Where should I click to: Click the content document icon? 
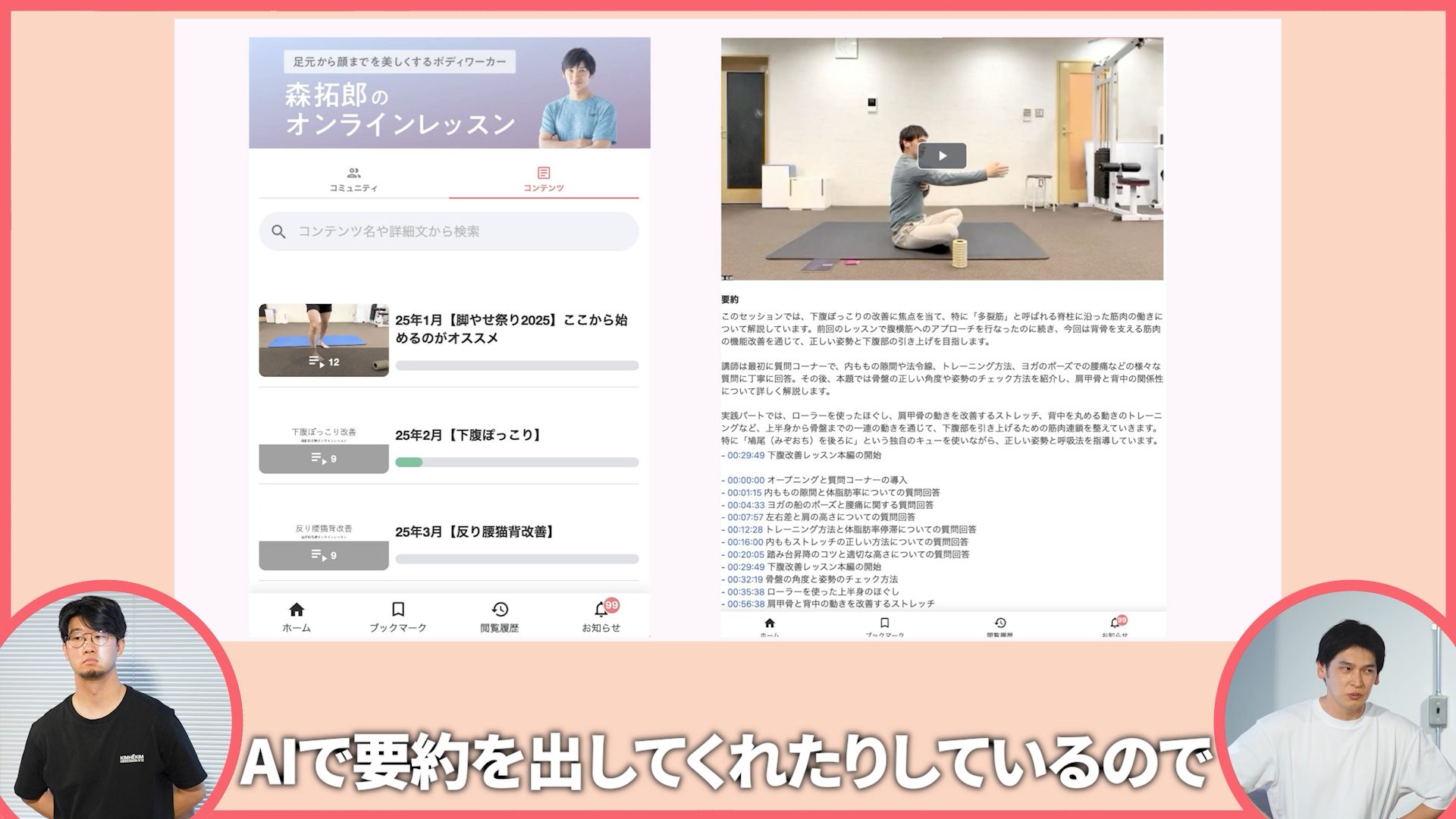(x=544, y=173)
